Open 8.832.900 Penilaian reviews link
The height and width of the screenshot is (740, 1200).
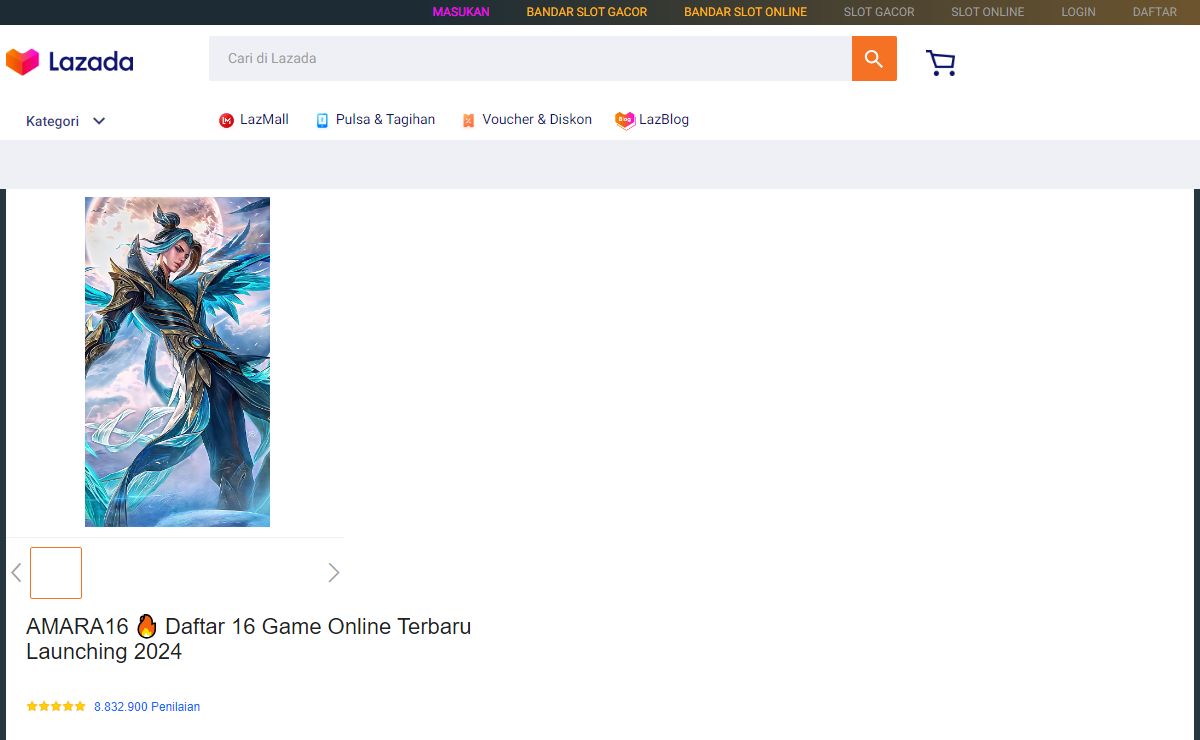[147, 707]
